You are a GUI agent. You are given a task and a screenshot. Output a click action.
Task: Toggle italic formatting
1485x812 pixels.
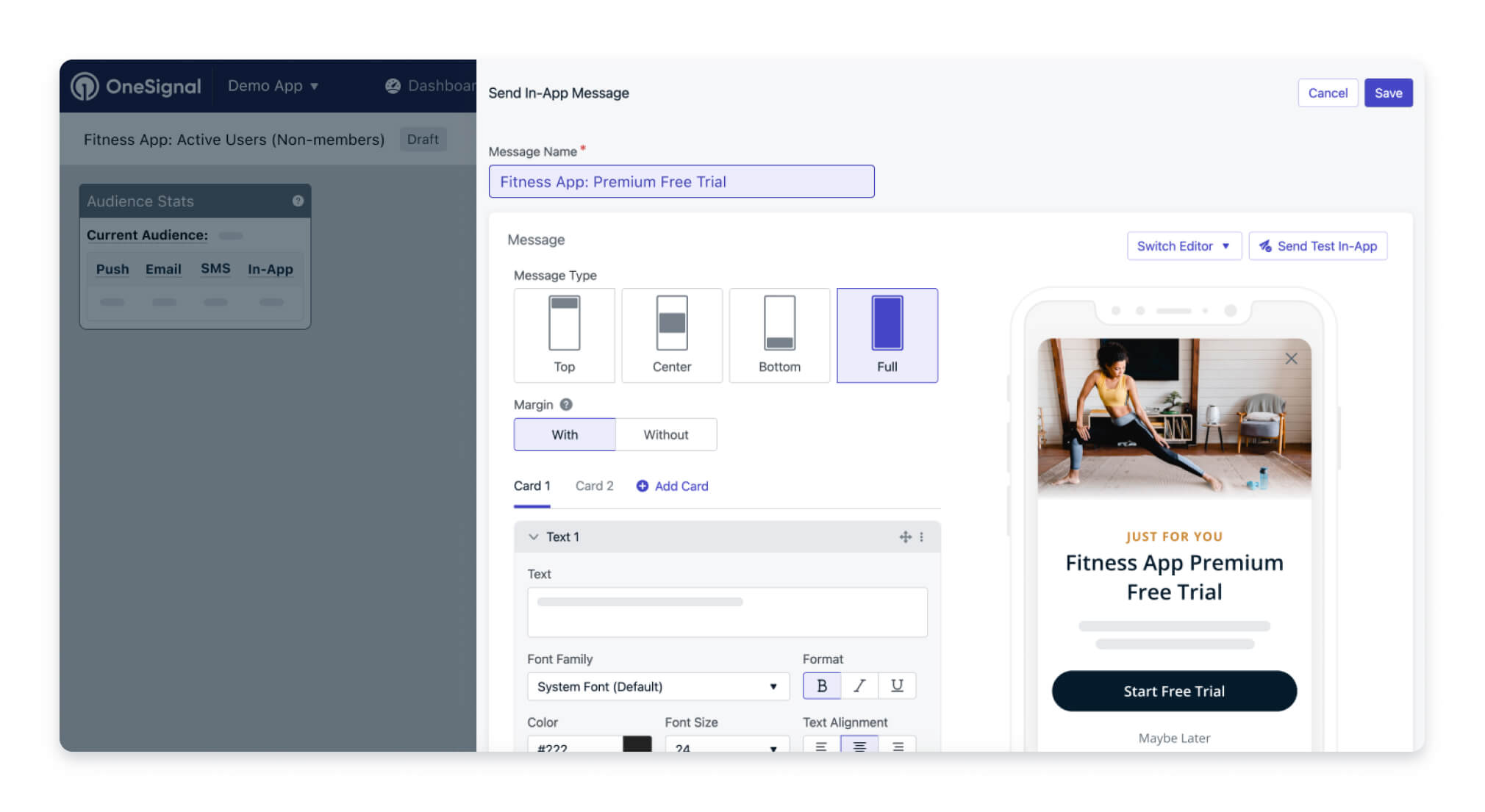859,686
